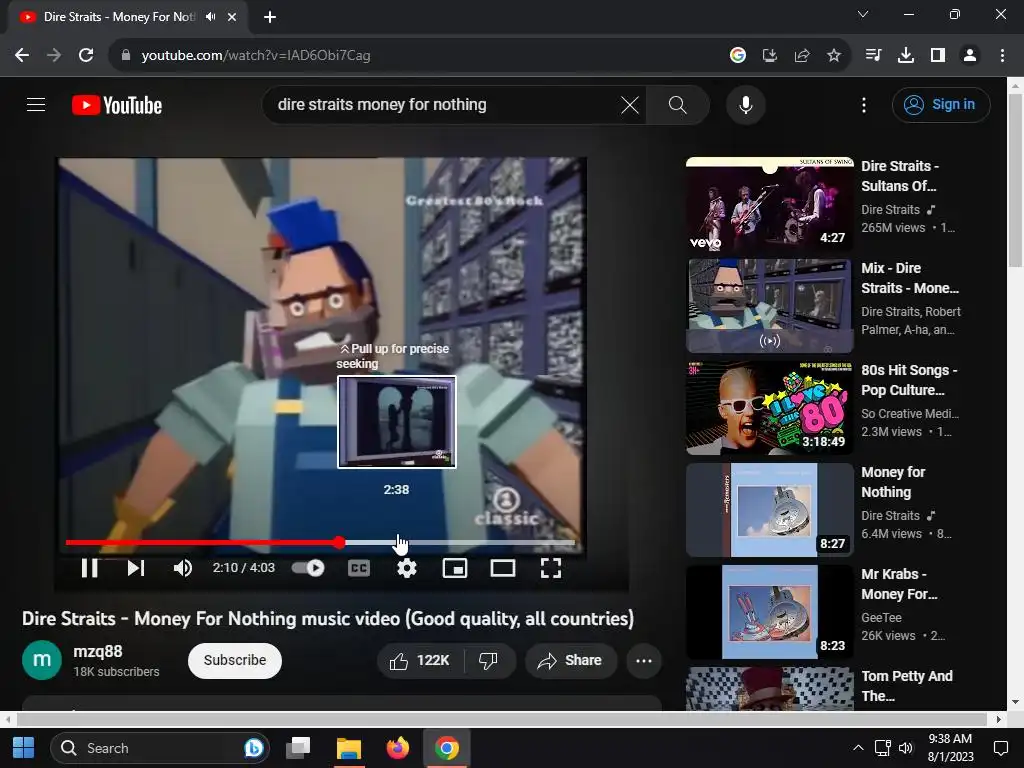Click the Windows taskbar Search box

[x=160, y=748]
